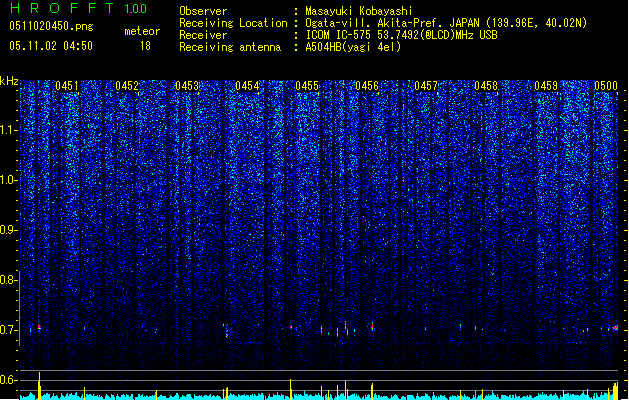
Task: Click time marker 0456
Action: [x=367, y=86]
